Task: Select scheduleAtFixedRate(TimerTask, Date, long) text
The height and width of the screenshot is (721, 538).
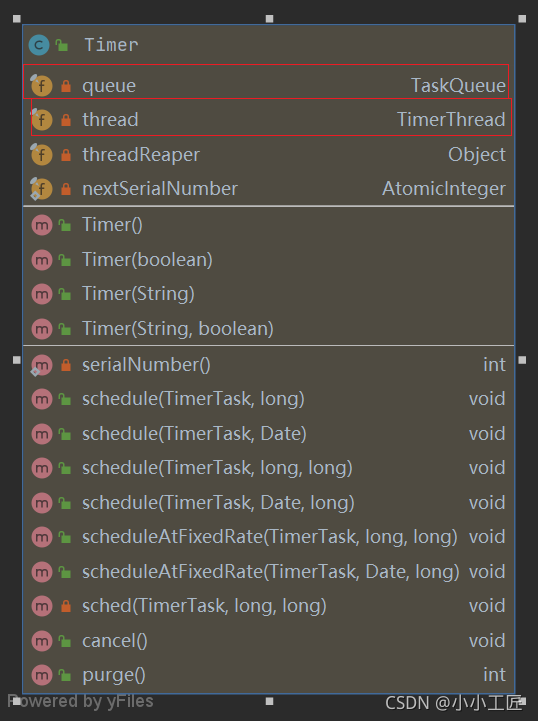Action: click(271, 572)
